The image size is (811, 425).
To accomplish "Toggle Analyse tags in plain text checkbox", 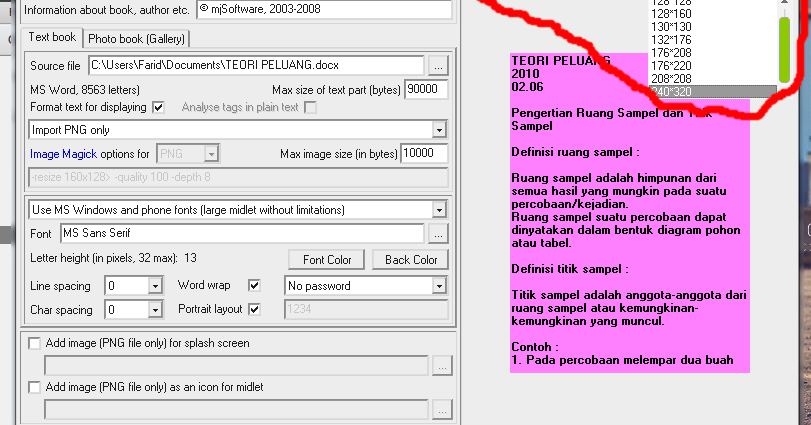I will coord(310,108).
